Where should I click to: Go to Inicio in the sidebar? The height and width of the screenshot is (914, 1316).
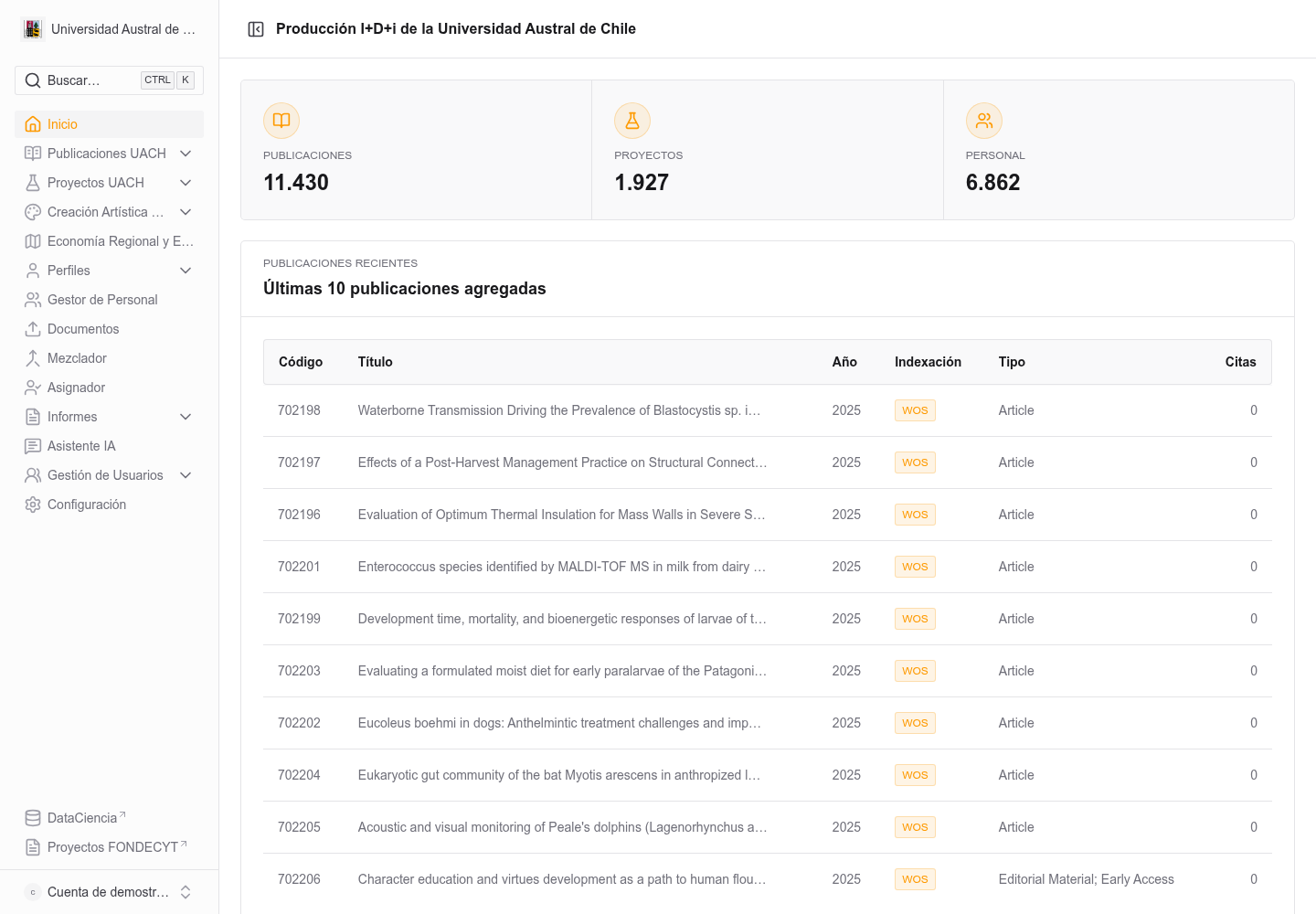pos(109,124)
